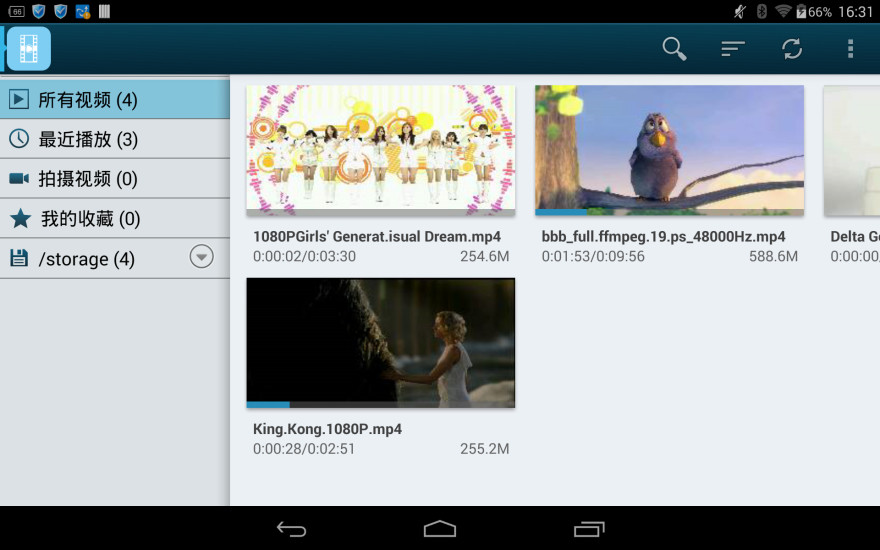This screenshot has width=880, height=550.
Task: Select 所有视频 (4) in sidebar
Action: click(x=88, y=100)
